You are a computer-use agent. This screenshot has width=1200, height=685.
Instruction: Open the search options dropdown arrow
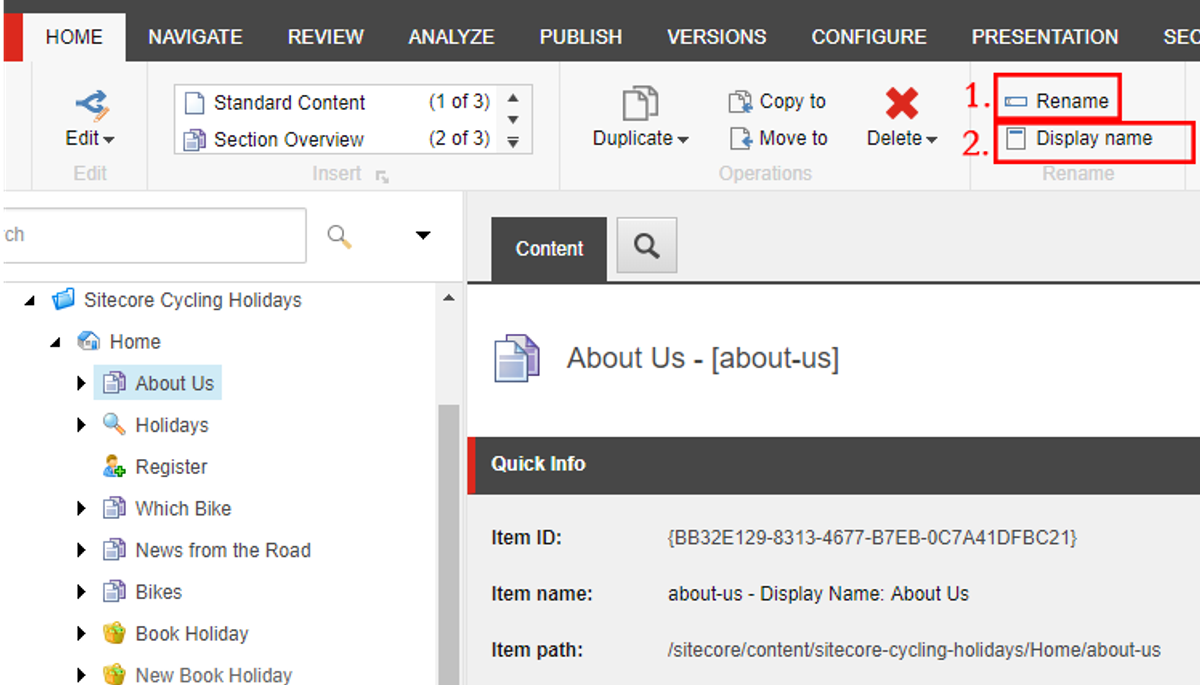pos(423,236)
